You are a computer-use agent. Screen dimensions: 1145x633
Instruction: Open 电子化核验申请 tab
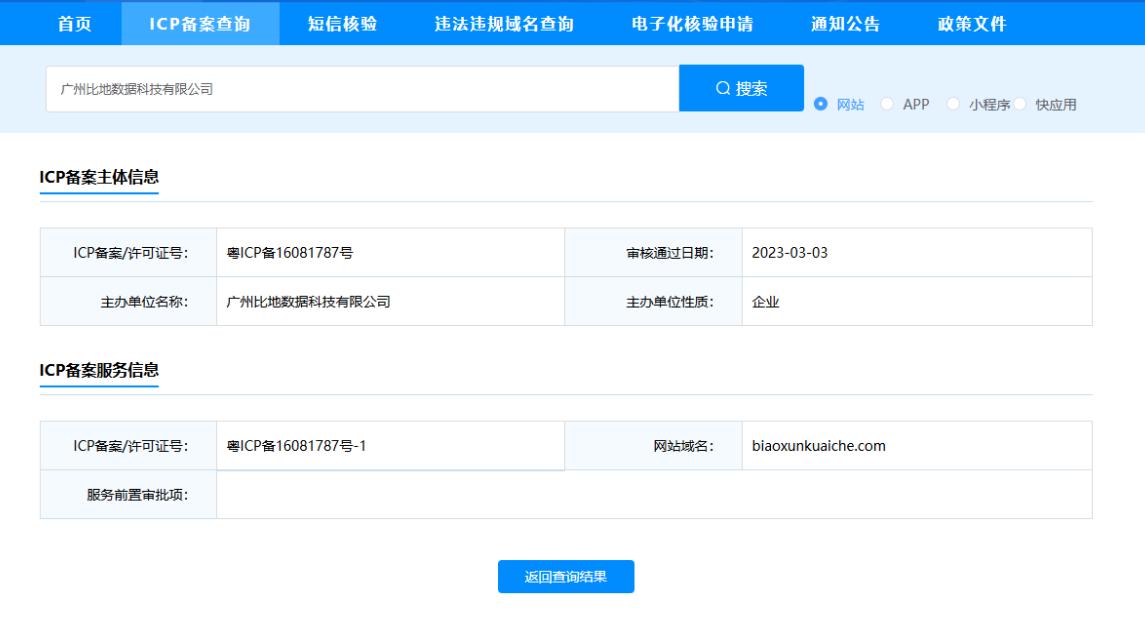point(692,23)
